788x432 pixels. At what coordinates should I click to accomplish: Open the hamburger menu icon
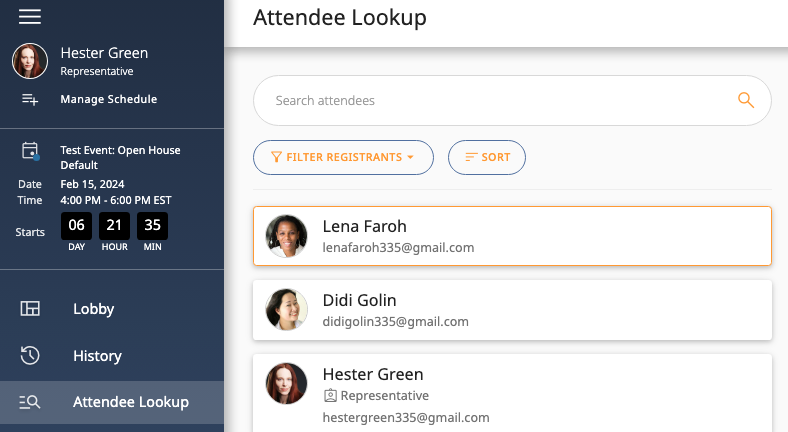point(30,17)
